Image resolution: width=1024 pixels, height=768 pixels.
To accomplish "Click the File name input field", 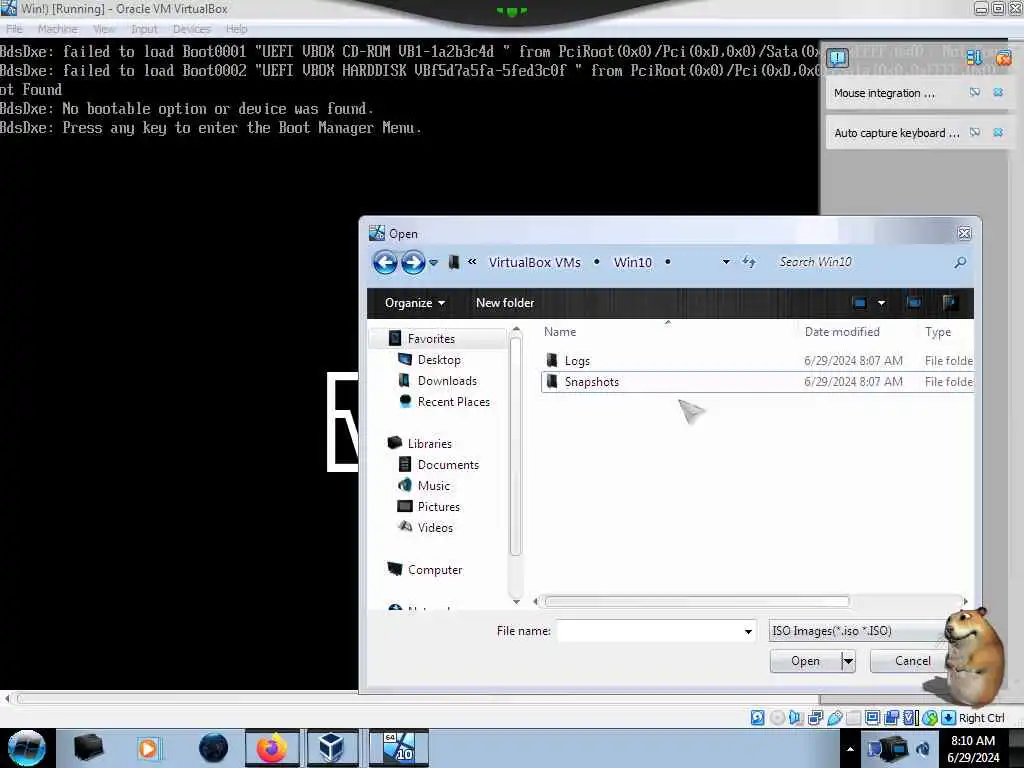I will tap(648, 631).
